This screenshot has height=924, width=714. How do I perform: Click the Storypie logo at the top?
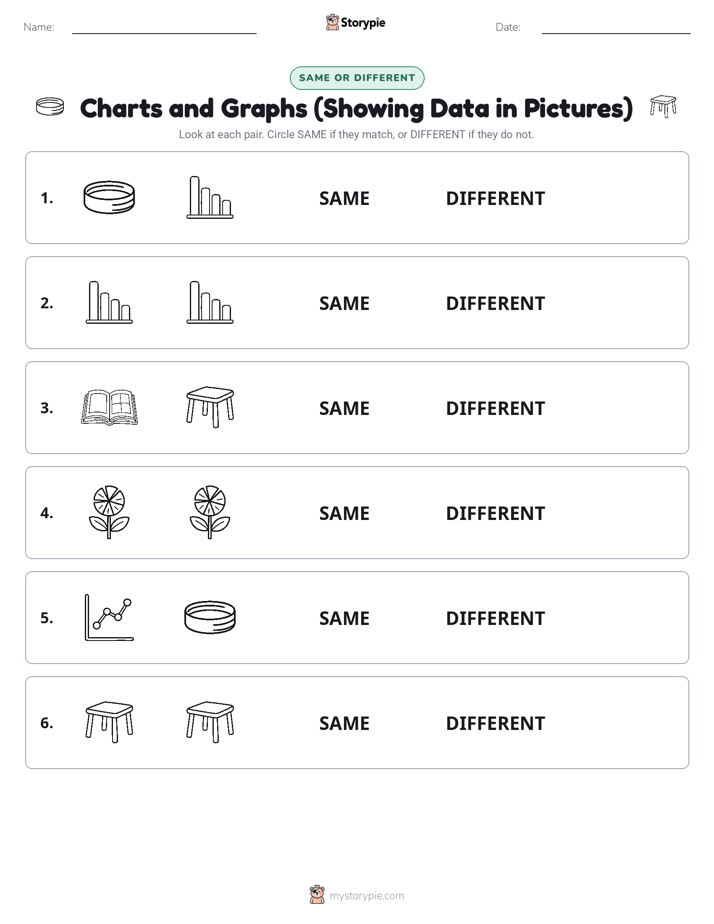point(355,22)
